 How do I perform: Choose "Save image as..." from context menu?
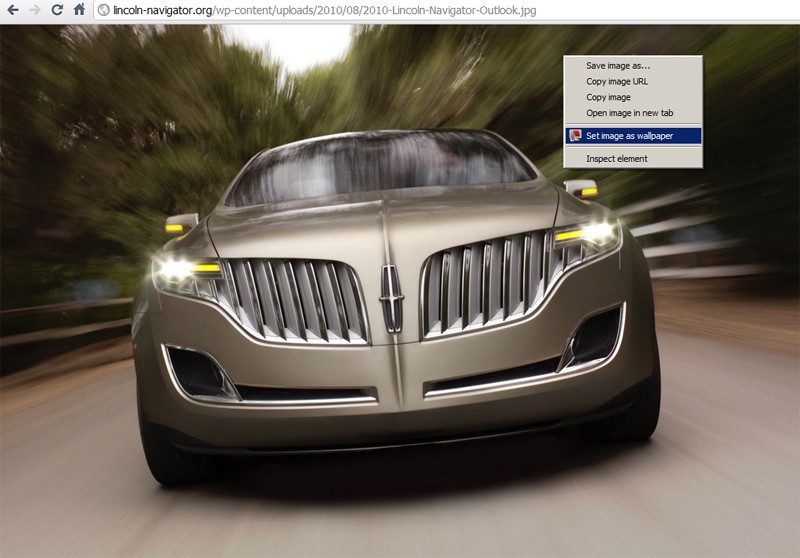coord(617,65)
